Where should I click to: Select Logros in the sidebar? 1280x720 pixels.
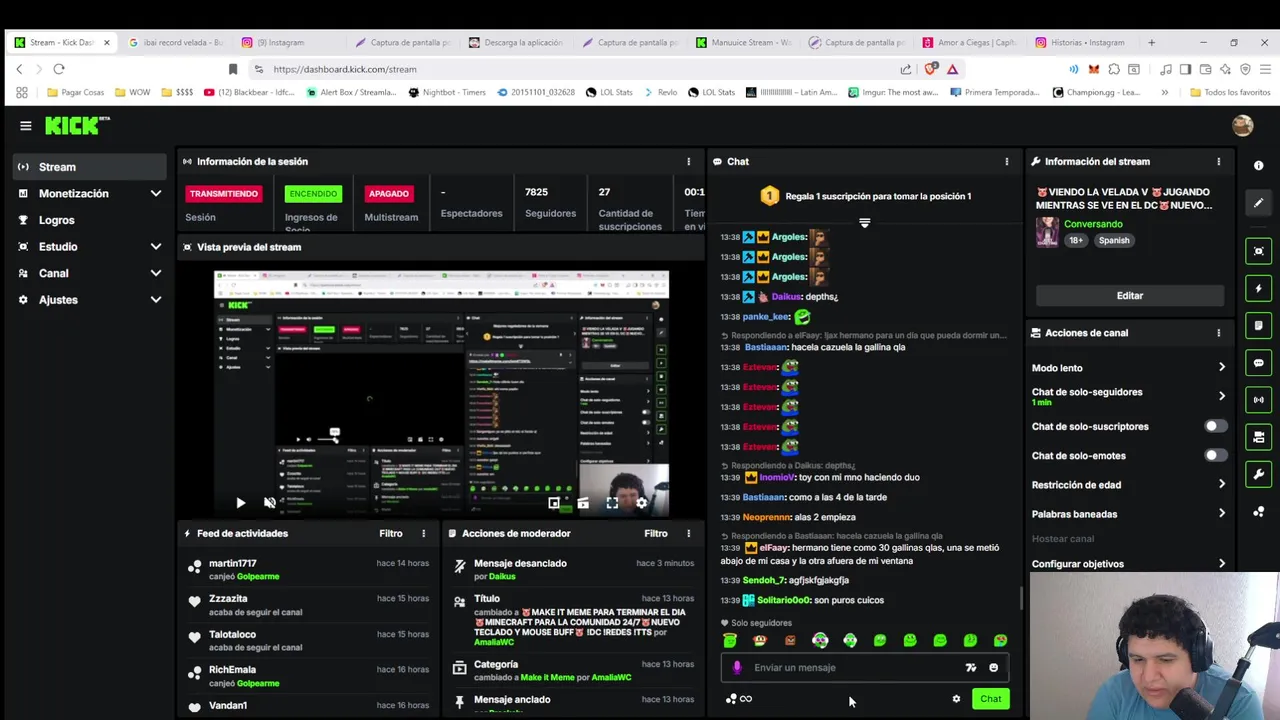90,220
